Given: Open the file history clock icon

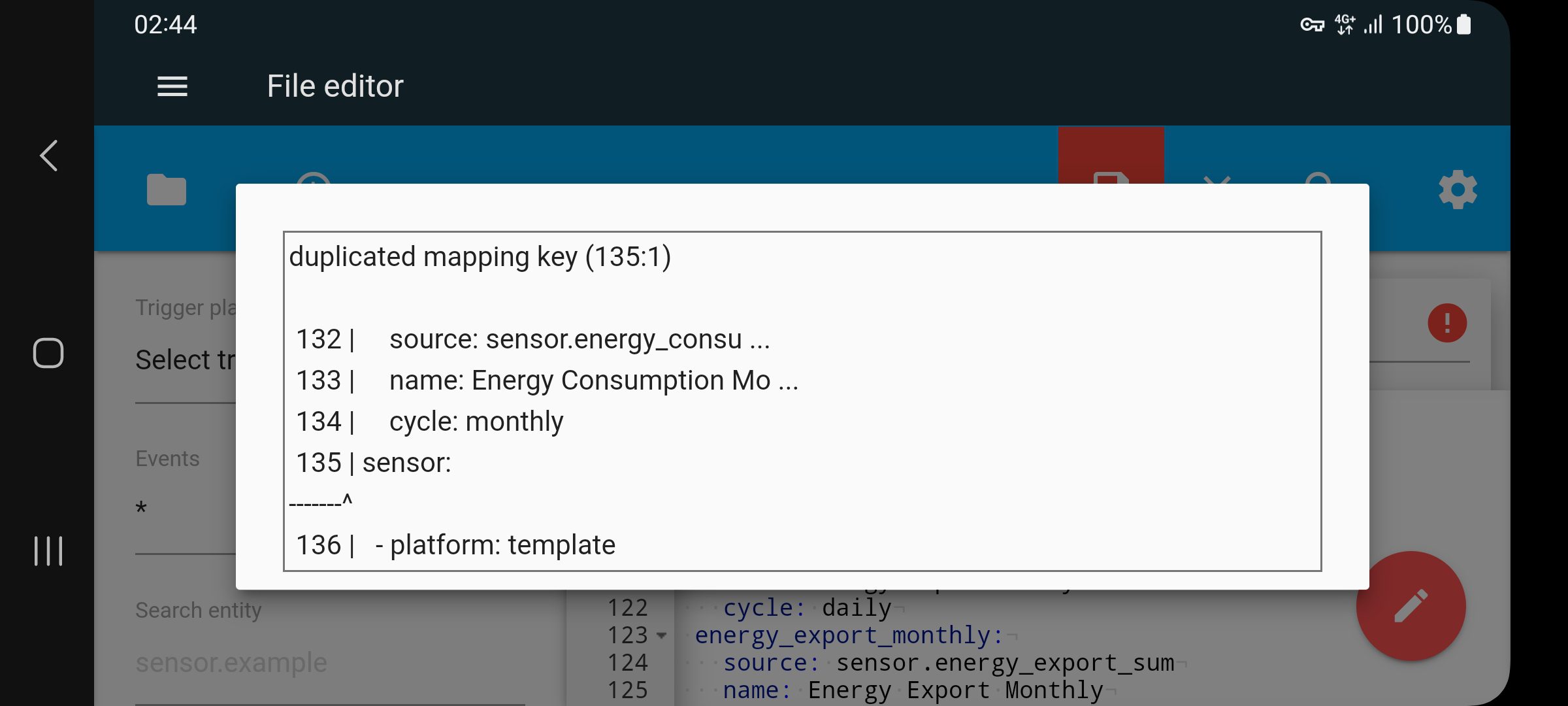Looking at the screenshot, I should [314, 178].
